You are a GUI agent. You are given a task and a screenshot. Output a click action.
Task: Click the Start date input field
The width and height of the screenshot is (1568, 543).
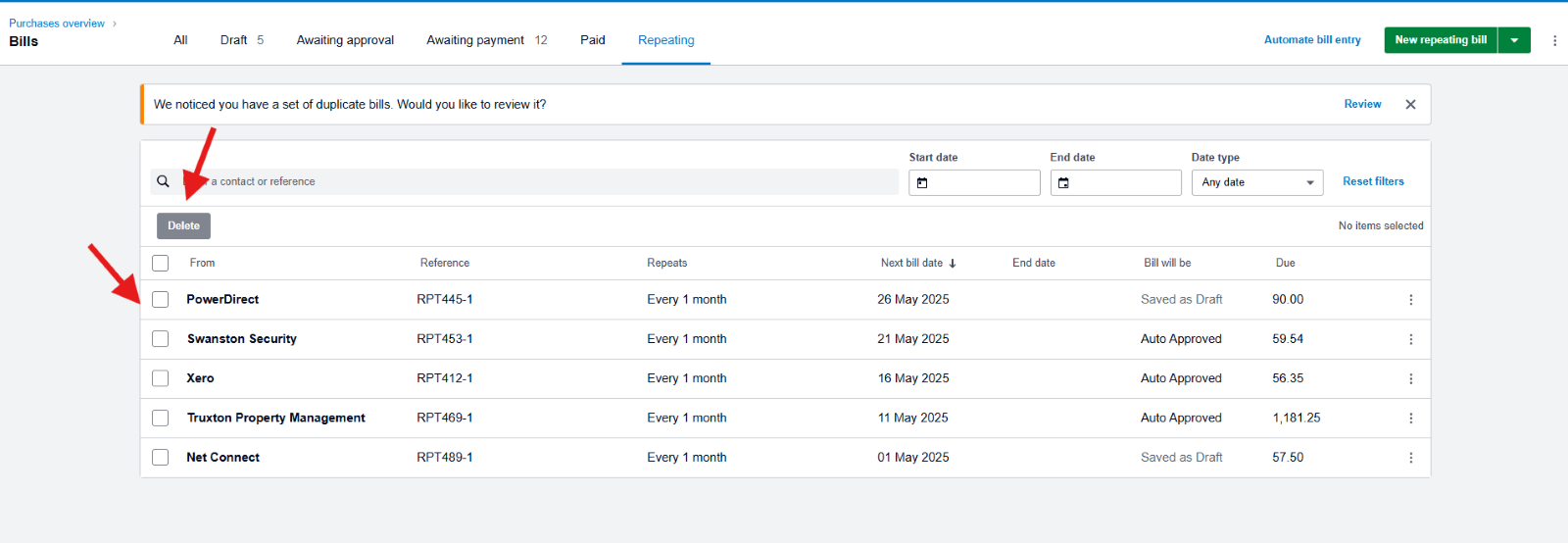974,182
